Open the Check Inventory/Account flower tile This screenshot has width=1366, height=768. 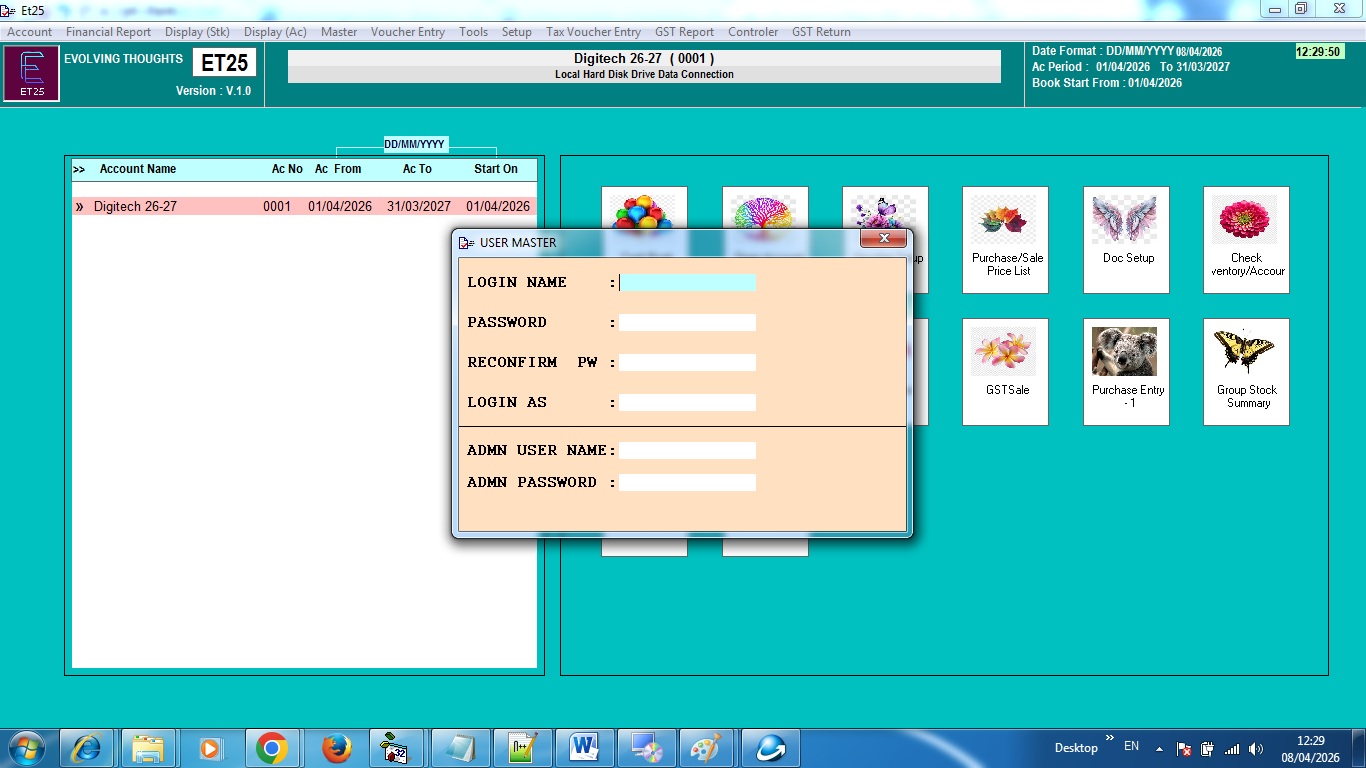[1246, 238]
